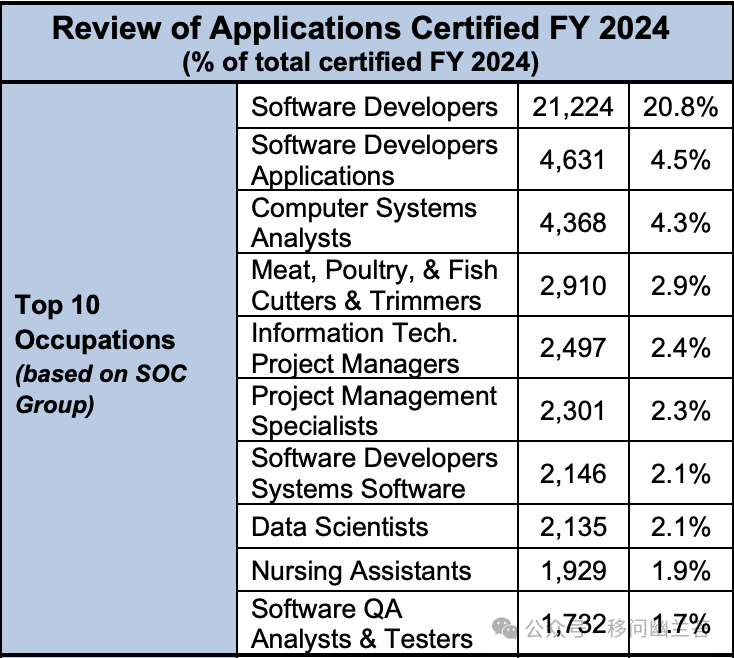Viewport: 734px width, 658px height.
Task: Select 'Meat, Poultry, & Fish Cutters & Trimmers' cell
Action: (374, 285)
